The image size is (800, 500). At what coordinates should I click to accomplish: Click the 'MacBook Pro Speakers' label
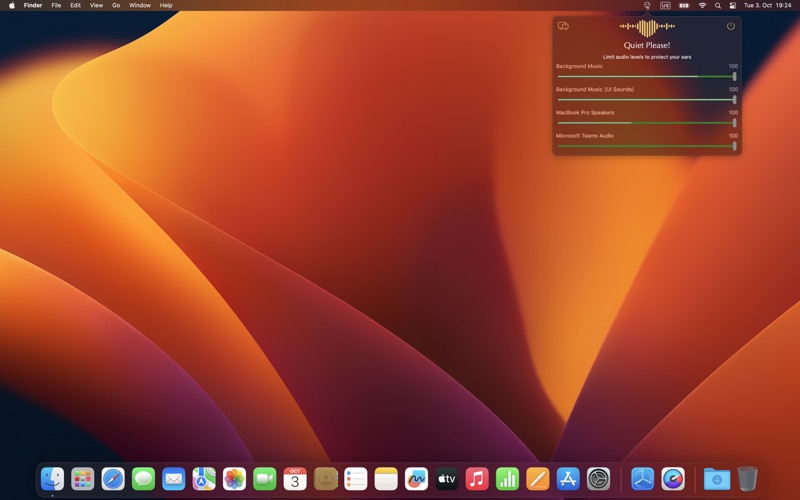(x=585, y=112)
